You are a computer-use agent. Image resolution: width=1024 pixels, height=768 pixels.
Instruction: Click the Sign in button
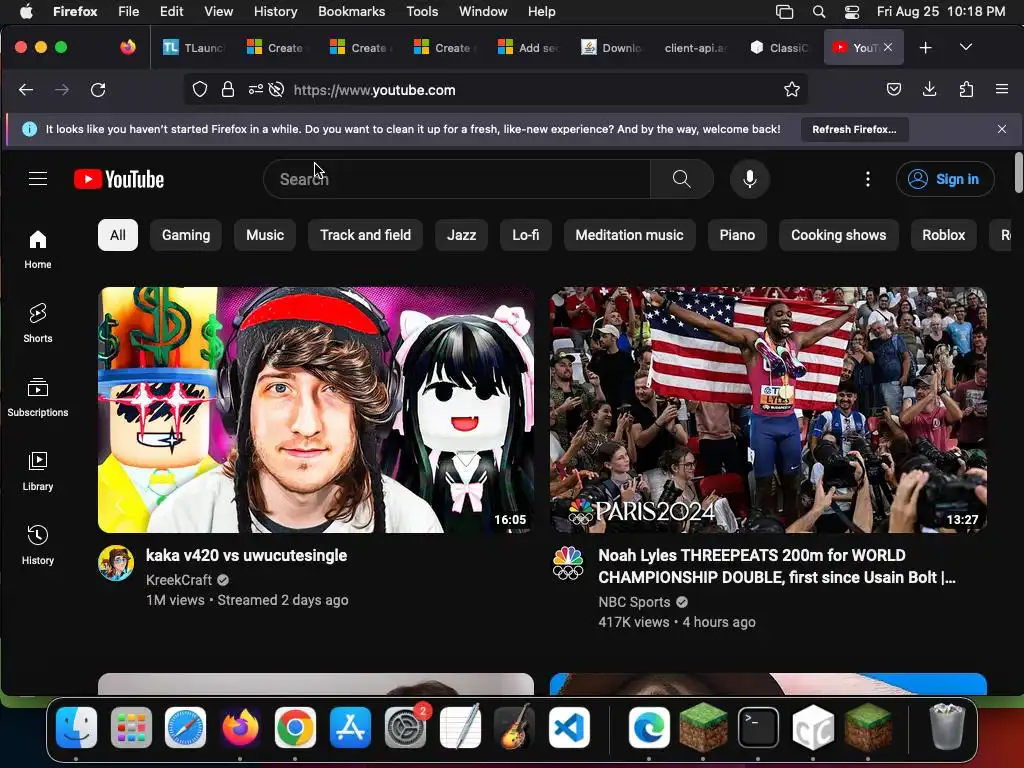(x=945, y=179)
